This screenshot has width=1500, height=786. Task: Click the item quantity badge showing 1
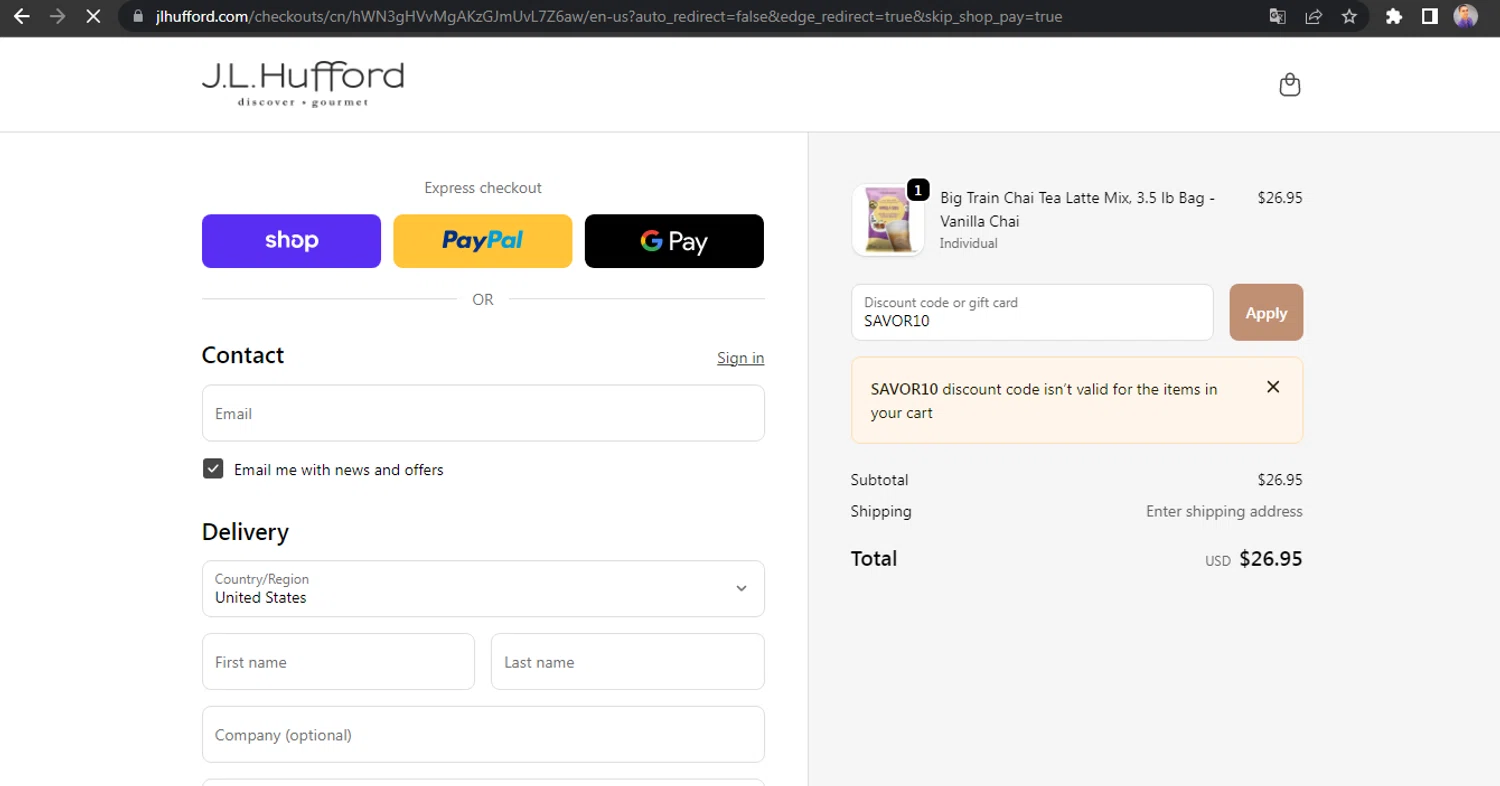(x=918, y=190)
